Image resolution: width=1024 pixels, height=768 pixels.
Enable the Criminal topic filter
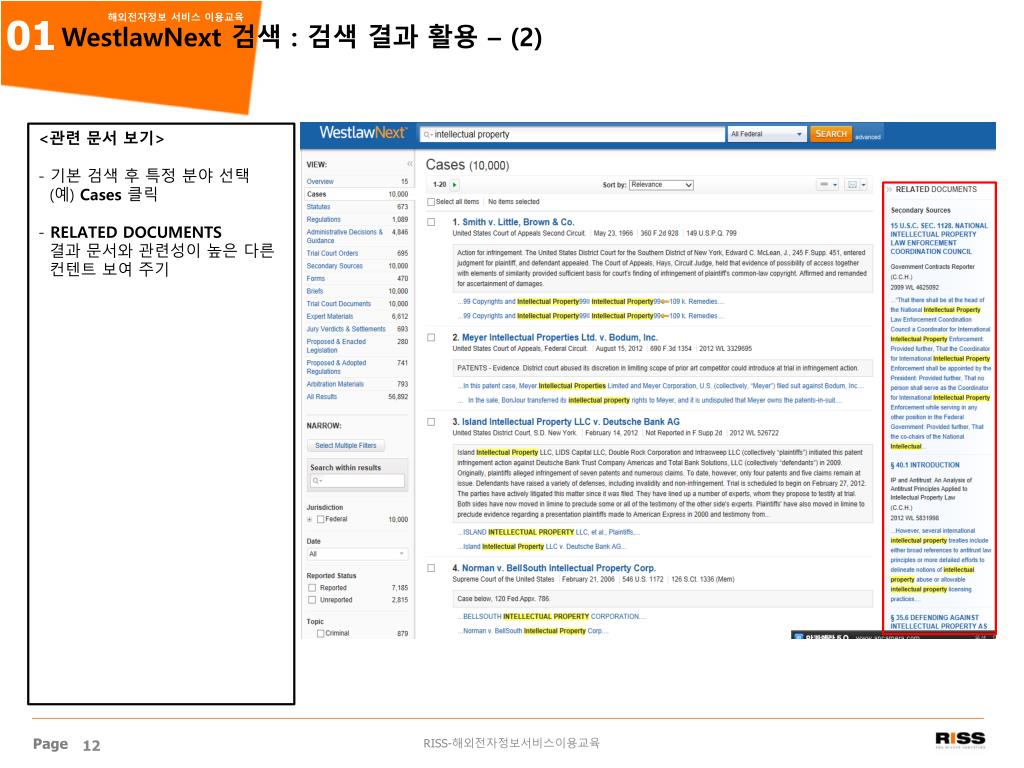[321, 633]
